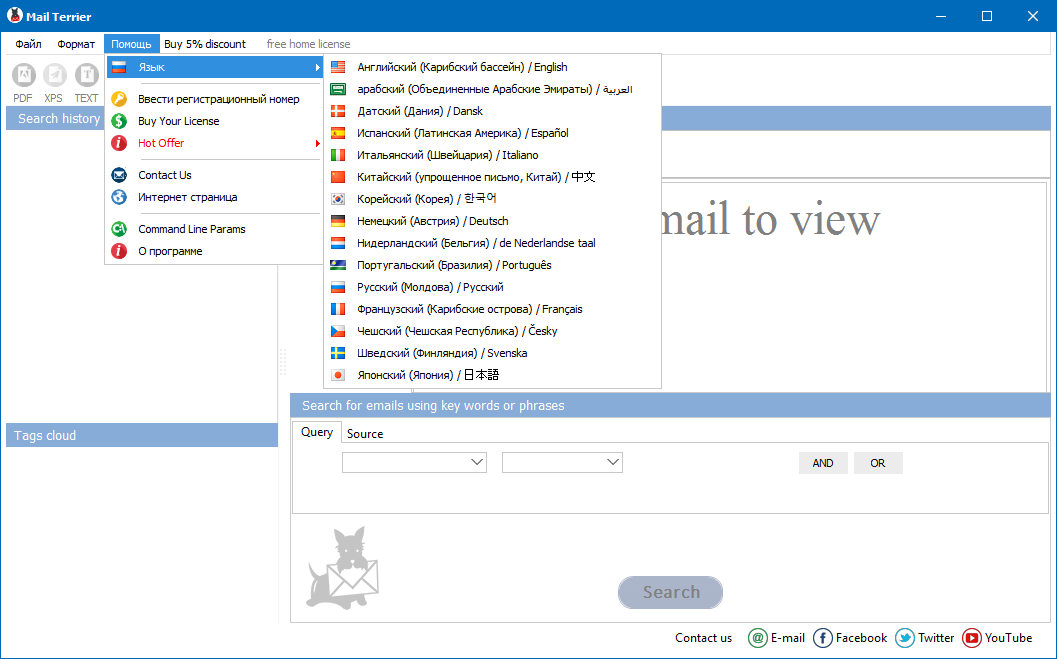Open the E-mail contact link

(x=788, y=638)
